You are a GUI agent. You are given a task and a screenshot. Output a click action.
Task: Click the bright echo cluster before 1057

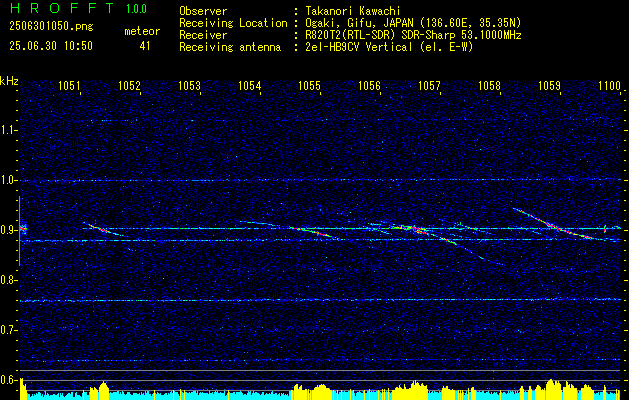411,229
